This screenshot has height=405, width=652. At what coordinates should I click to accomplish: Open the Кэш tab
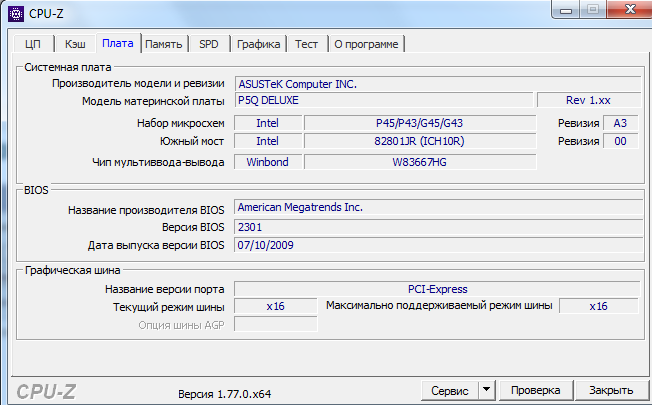tap(75, 44)
